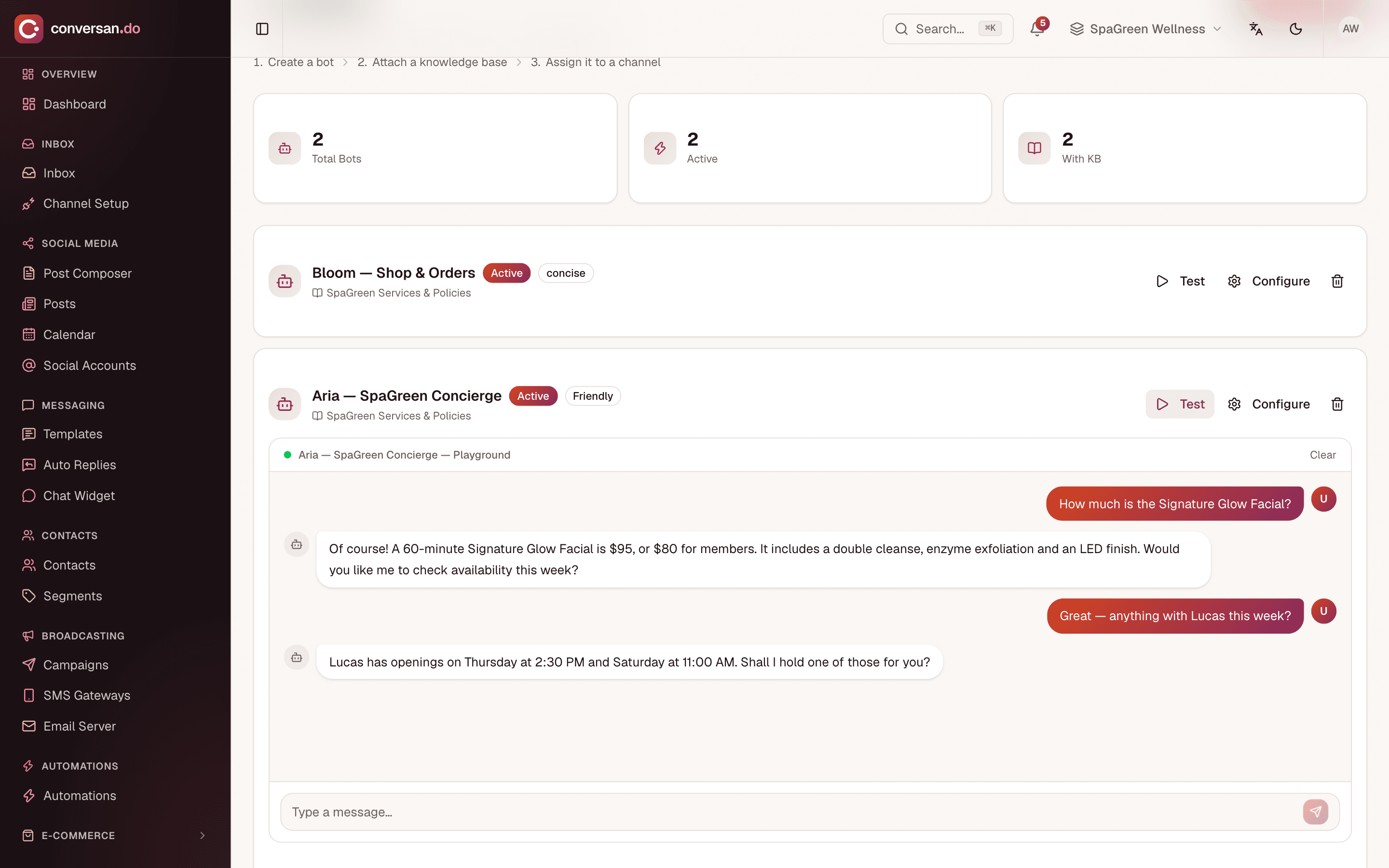1389x868 pixels.
Task: Click Bloom bot's SpaGreen Services & Policies link
Action: point(392,293)
